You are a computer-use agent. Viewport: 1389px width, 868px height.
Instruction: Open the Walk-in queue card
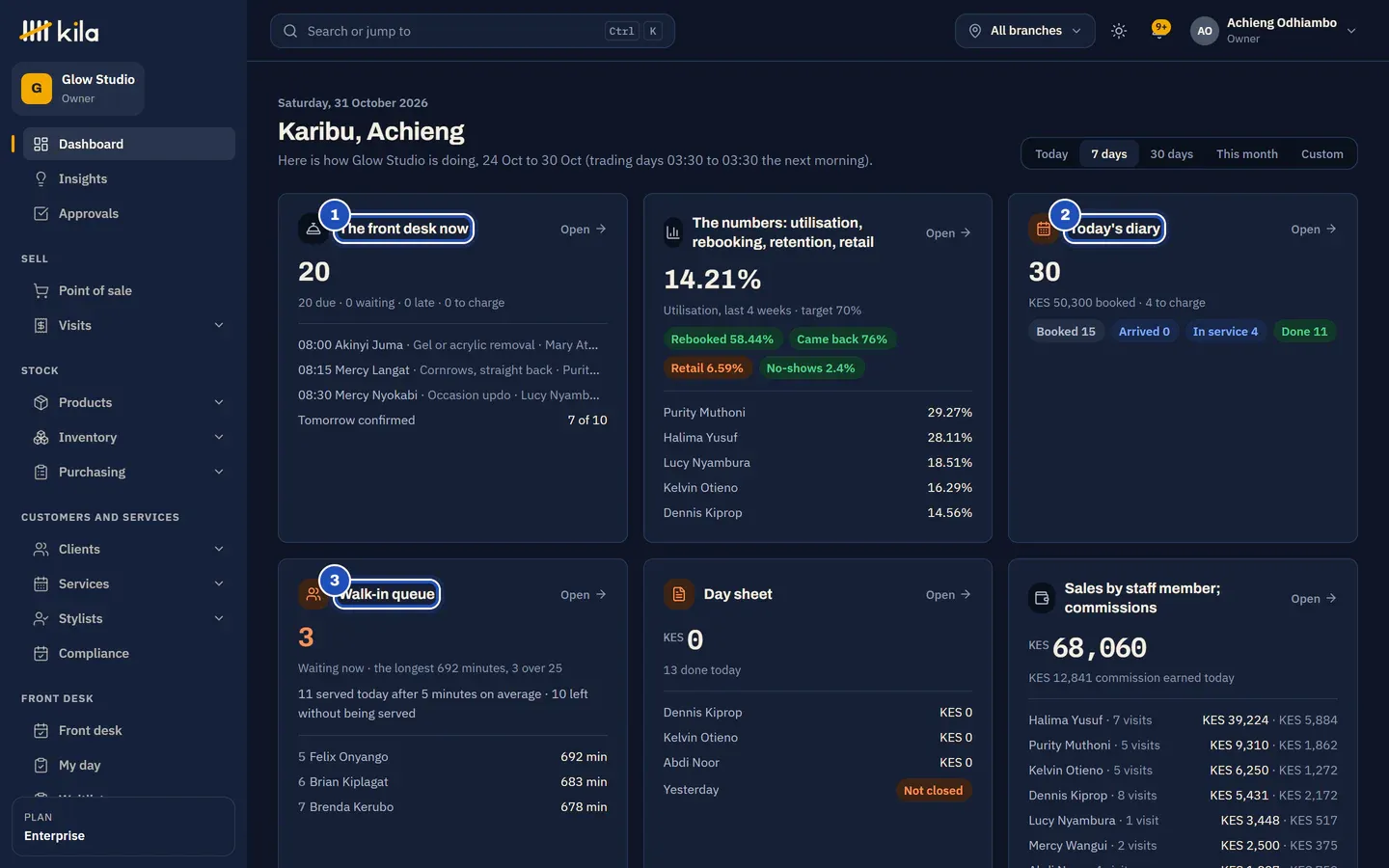click(x=584, y=594)
